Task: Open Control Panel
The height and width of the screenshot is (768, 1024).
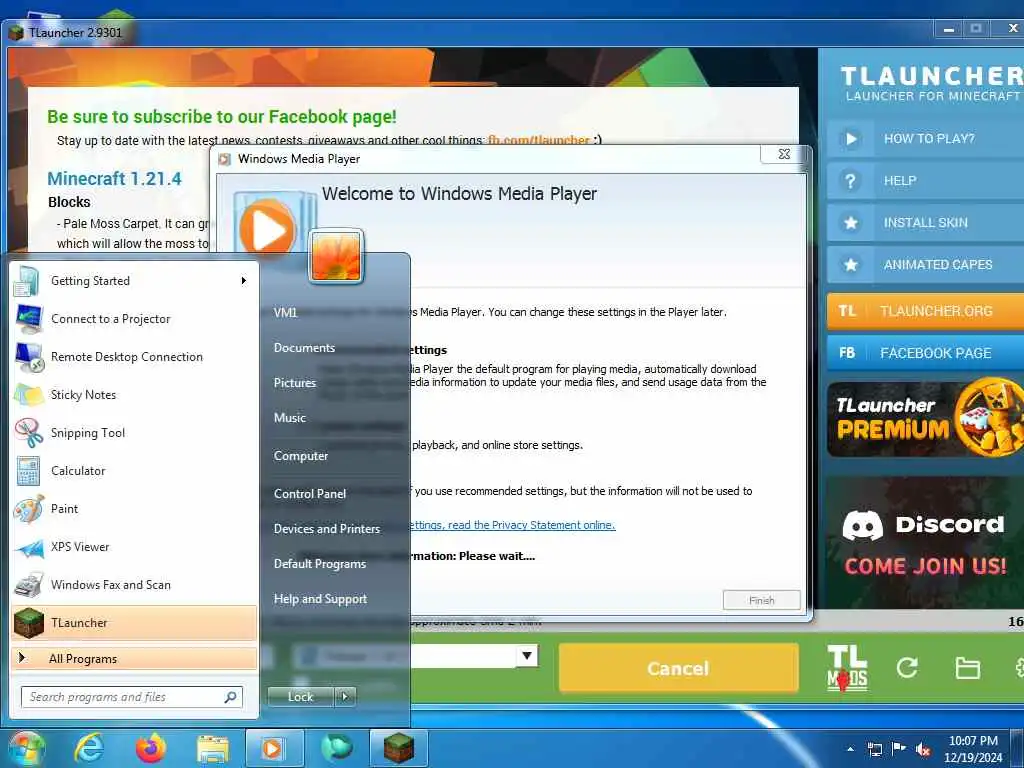Action: pos(310,494)
